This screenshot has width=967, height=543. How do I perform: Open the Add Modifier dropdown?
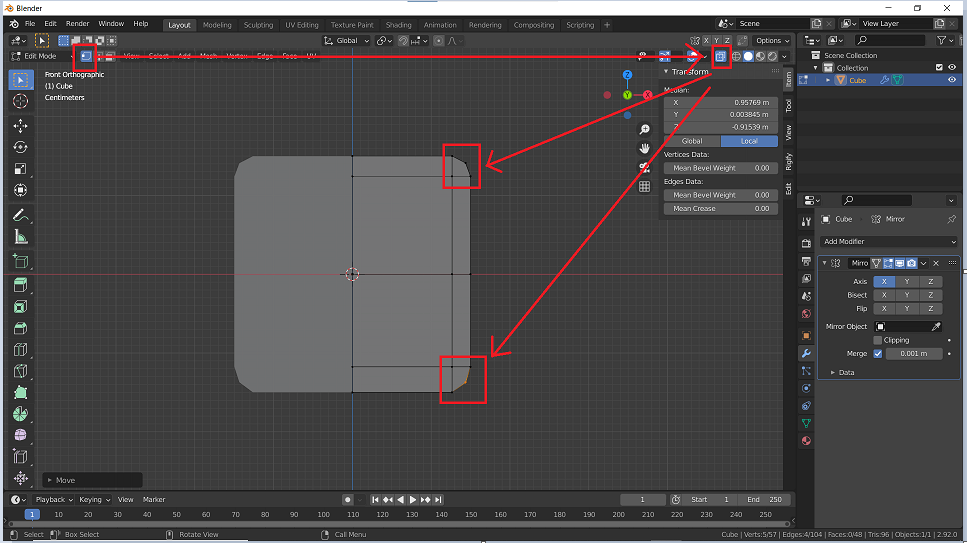[x=889, y=241]
